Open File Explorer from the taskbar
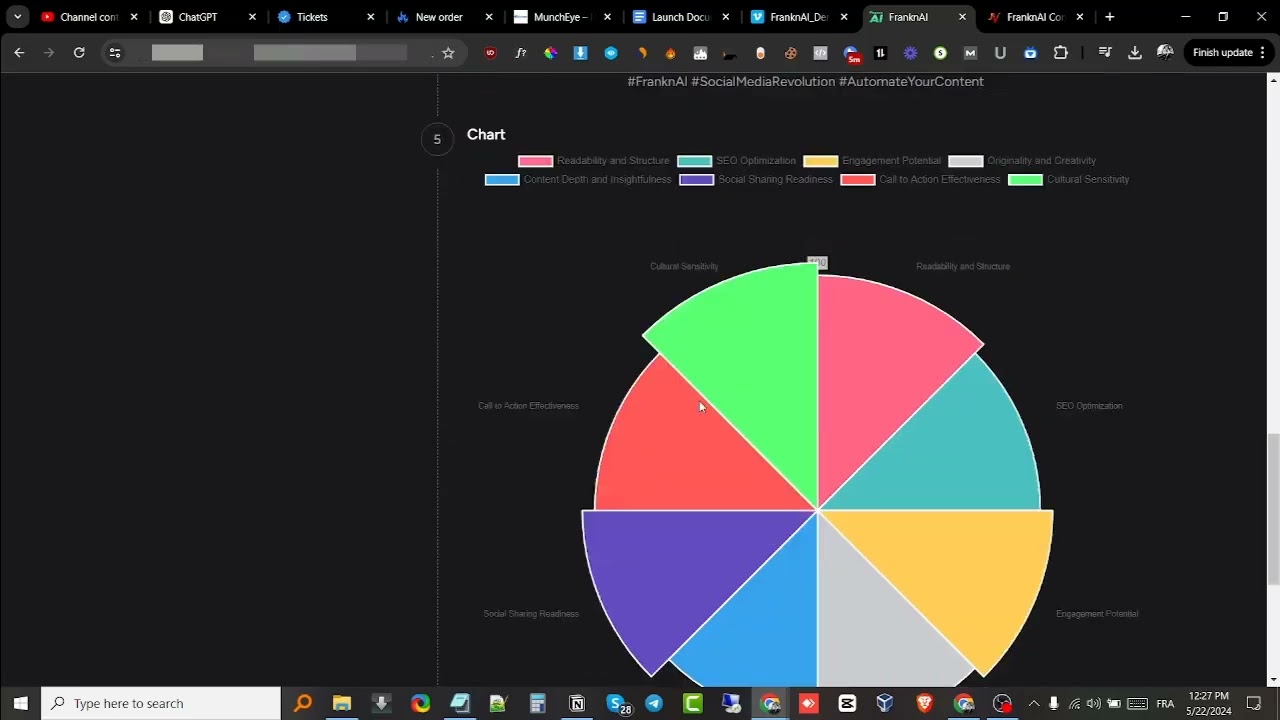 [342, 704]
